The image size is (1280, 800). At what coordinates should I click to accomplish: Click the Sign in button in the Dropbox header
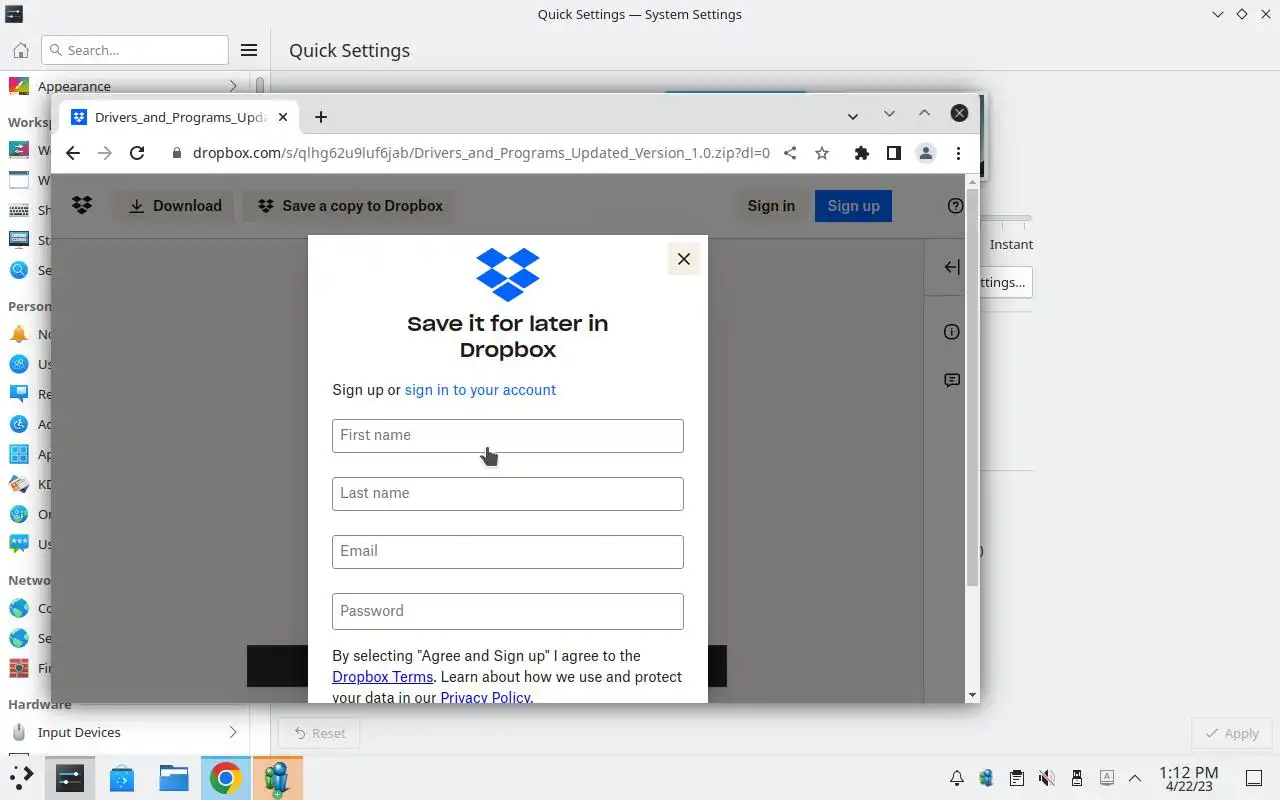[x=771, y=206]
